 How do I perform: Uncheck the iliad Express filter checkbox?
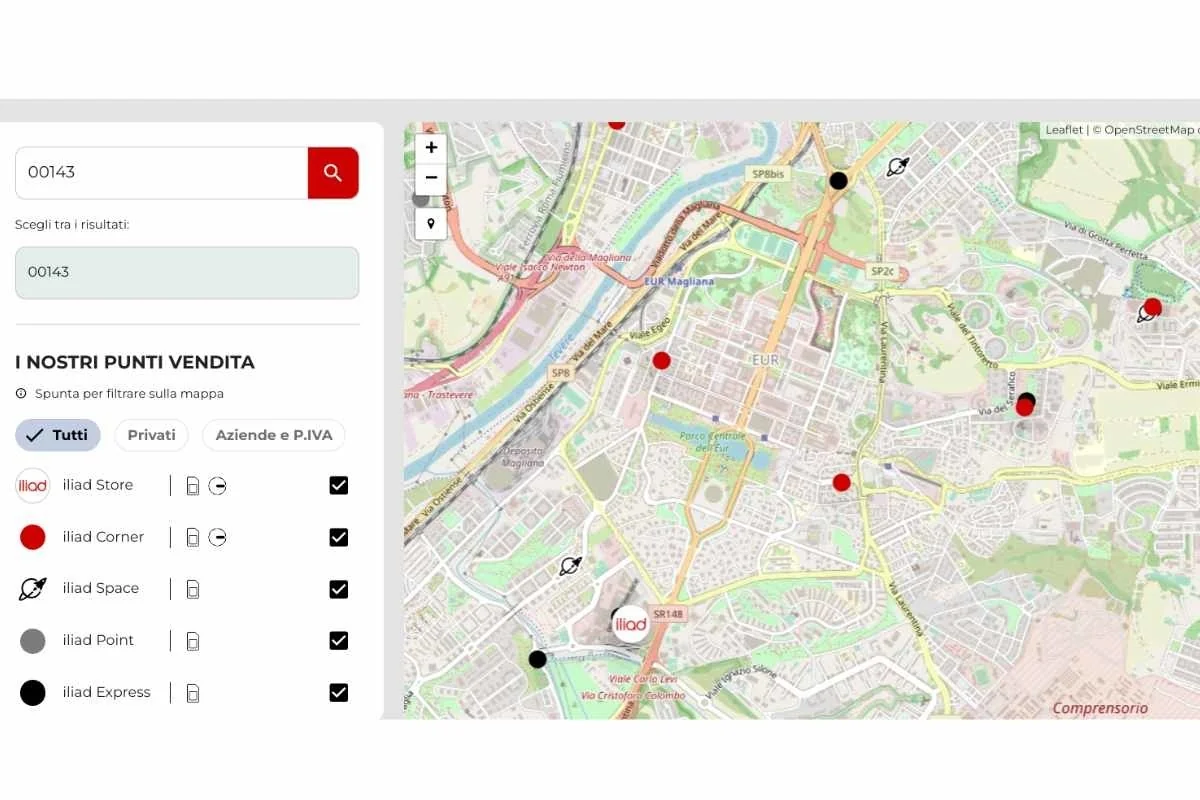(339, 692)
